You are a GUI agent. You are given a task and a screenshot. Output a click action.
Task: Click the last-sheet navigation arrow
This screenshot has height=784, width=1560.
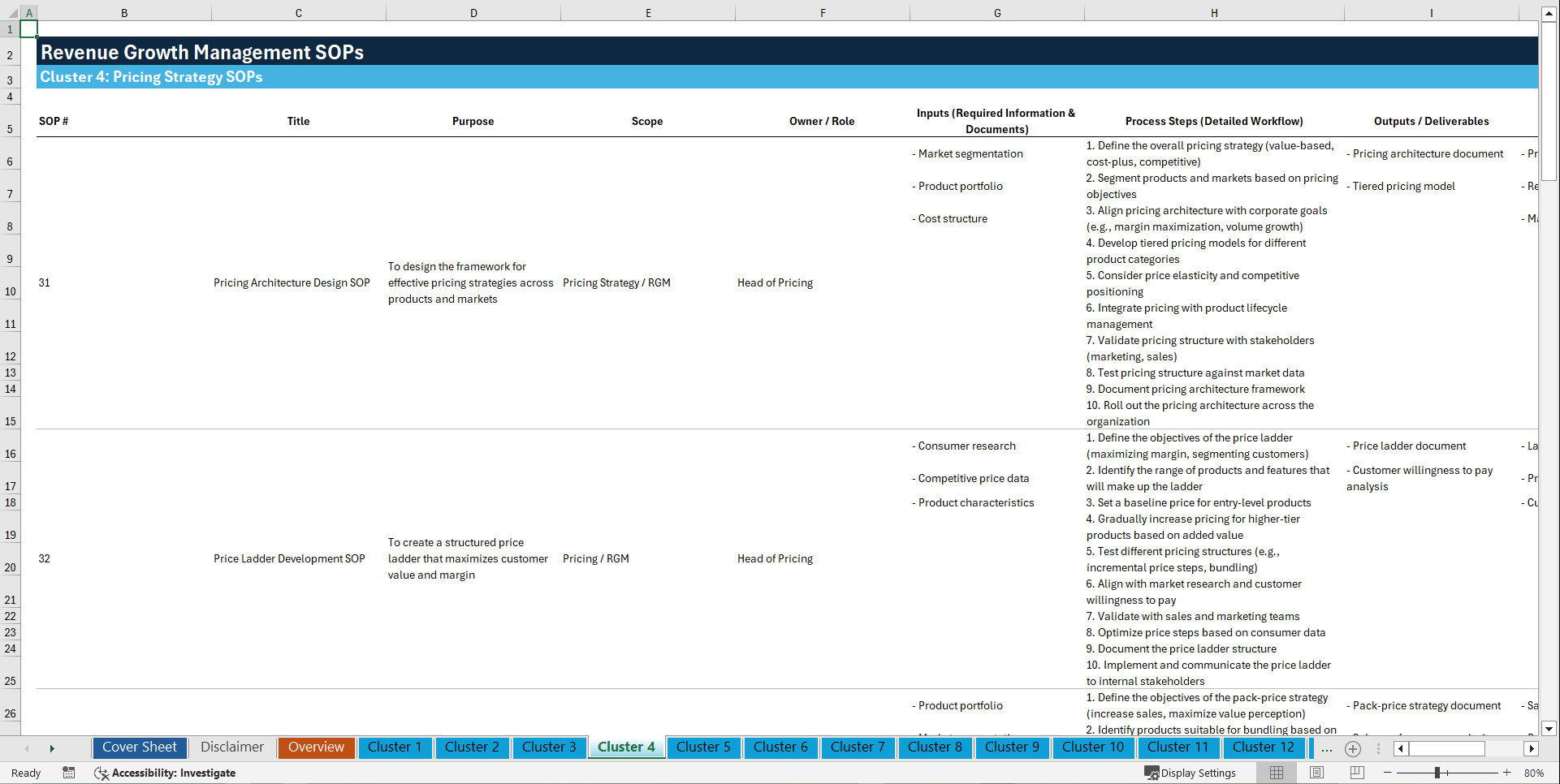pos(53,748)
